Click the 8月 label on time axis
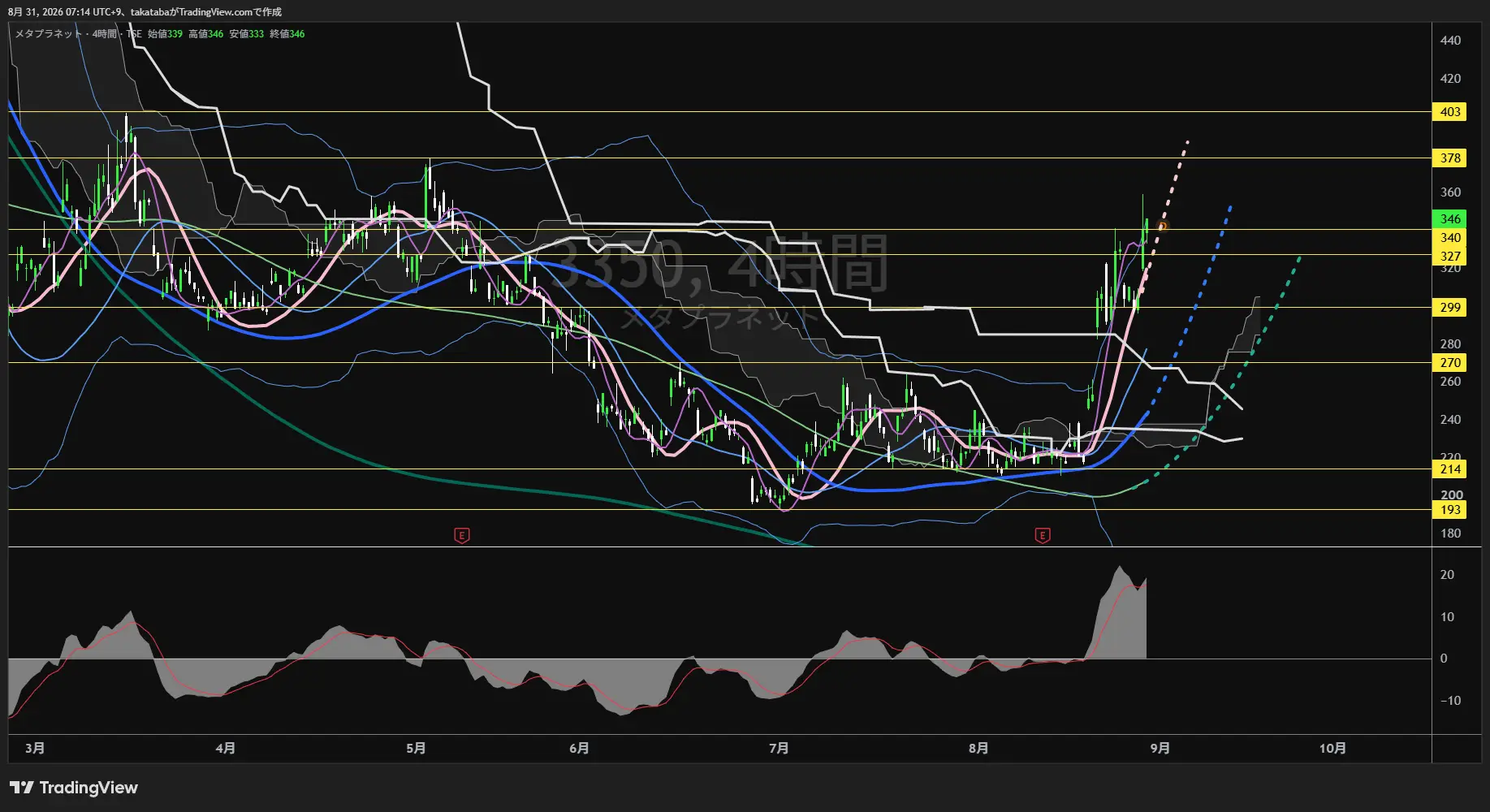Image resolution: width=1490 pixels, height=812 pixels. (978, 749)
